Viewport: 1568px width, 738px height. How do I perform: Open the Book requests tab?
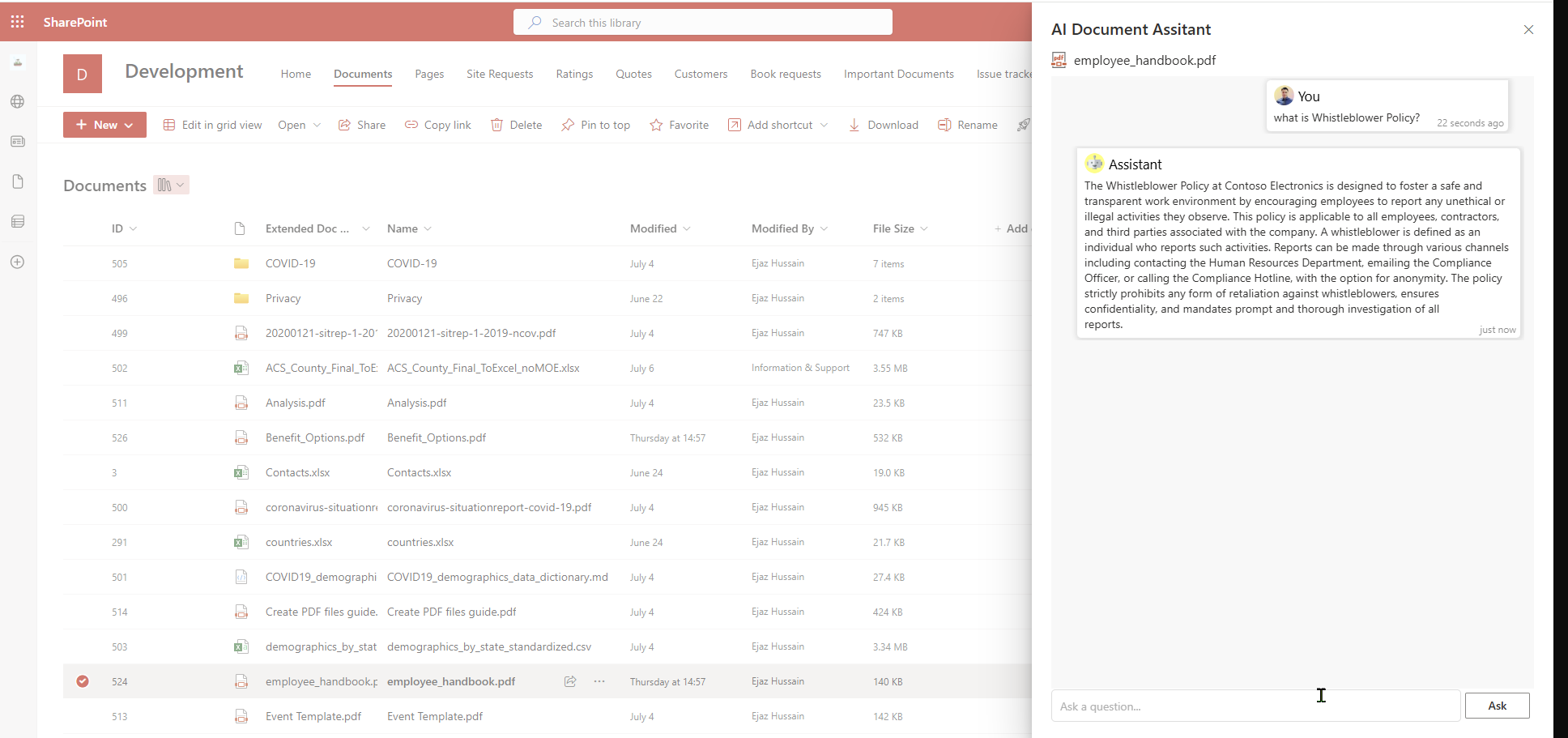click(x=786, y=74)
